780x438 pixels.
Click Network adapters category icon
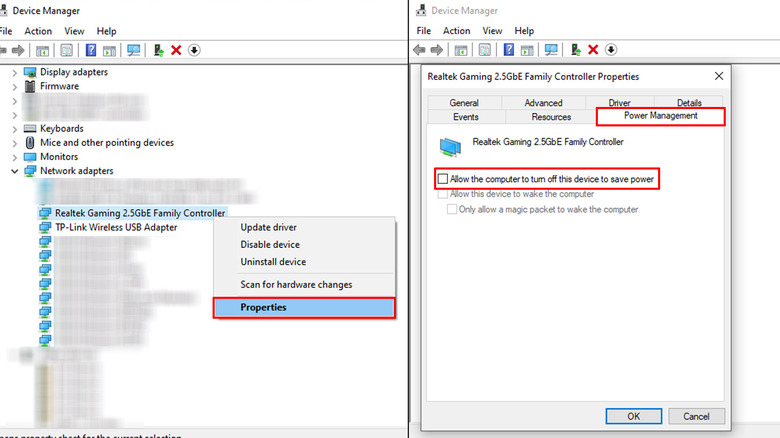coord(30,171)
